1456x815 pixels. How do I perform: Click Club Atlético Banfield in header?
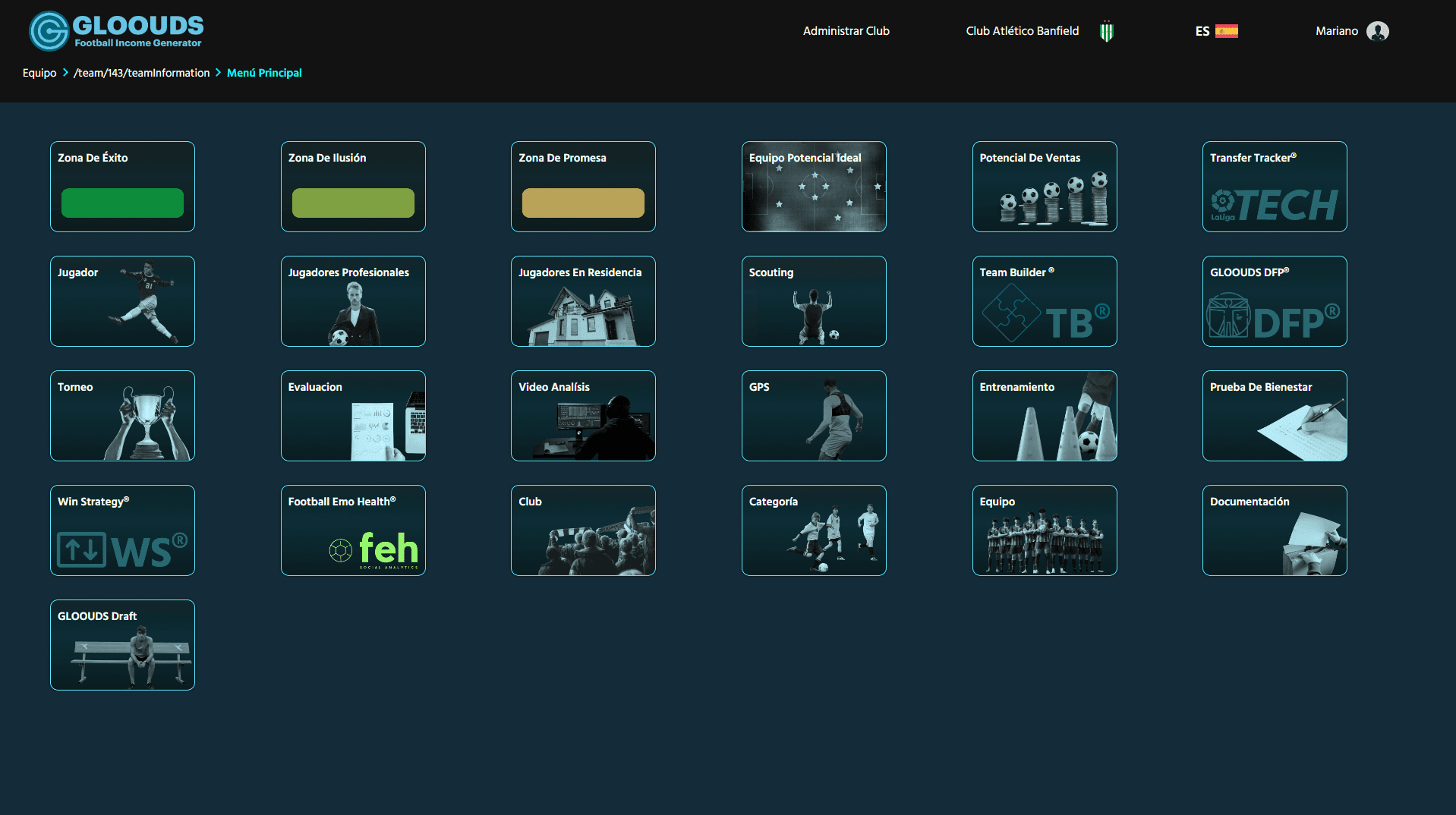[1022, 31]
